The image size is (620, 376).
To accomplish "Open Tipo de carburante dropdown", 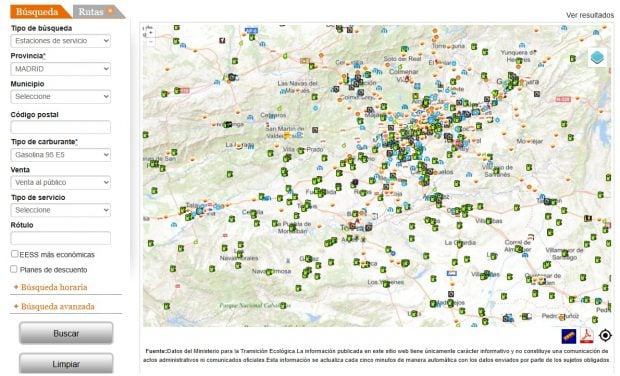I will point(60,155).
